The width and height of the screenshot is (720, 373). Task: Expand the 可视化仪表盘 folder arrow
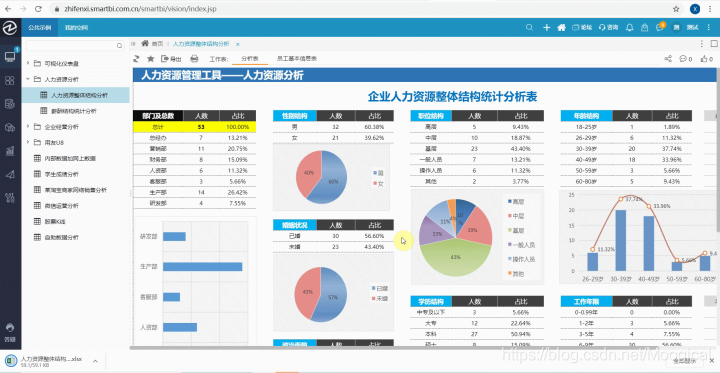(28, 63)
